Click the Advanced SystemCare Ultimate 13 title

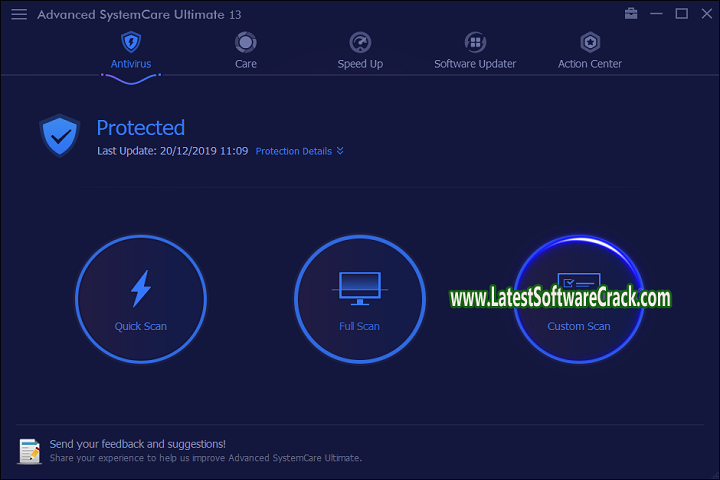(139, 15)
